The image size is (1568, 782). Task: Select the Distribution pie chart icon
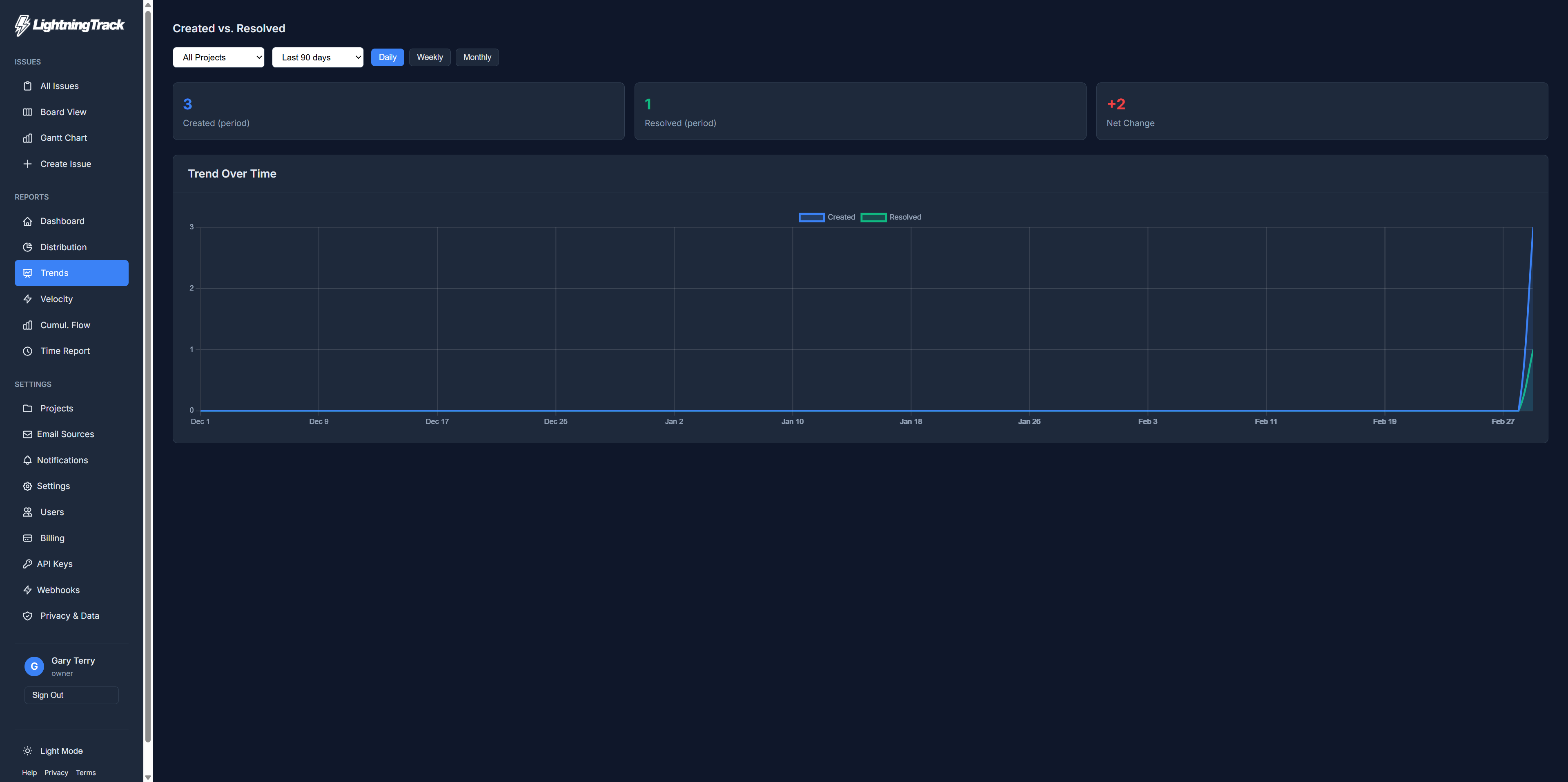pyautogui.click(x=28, y=247)
